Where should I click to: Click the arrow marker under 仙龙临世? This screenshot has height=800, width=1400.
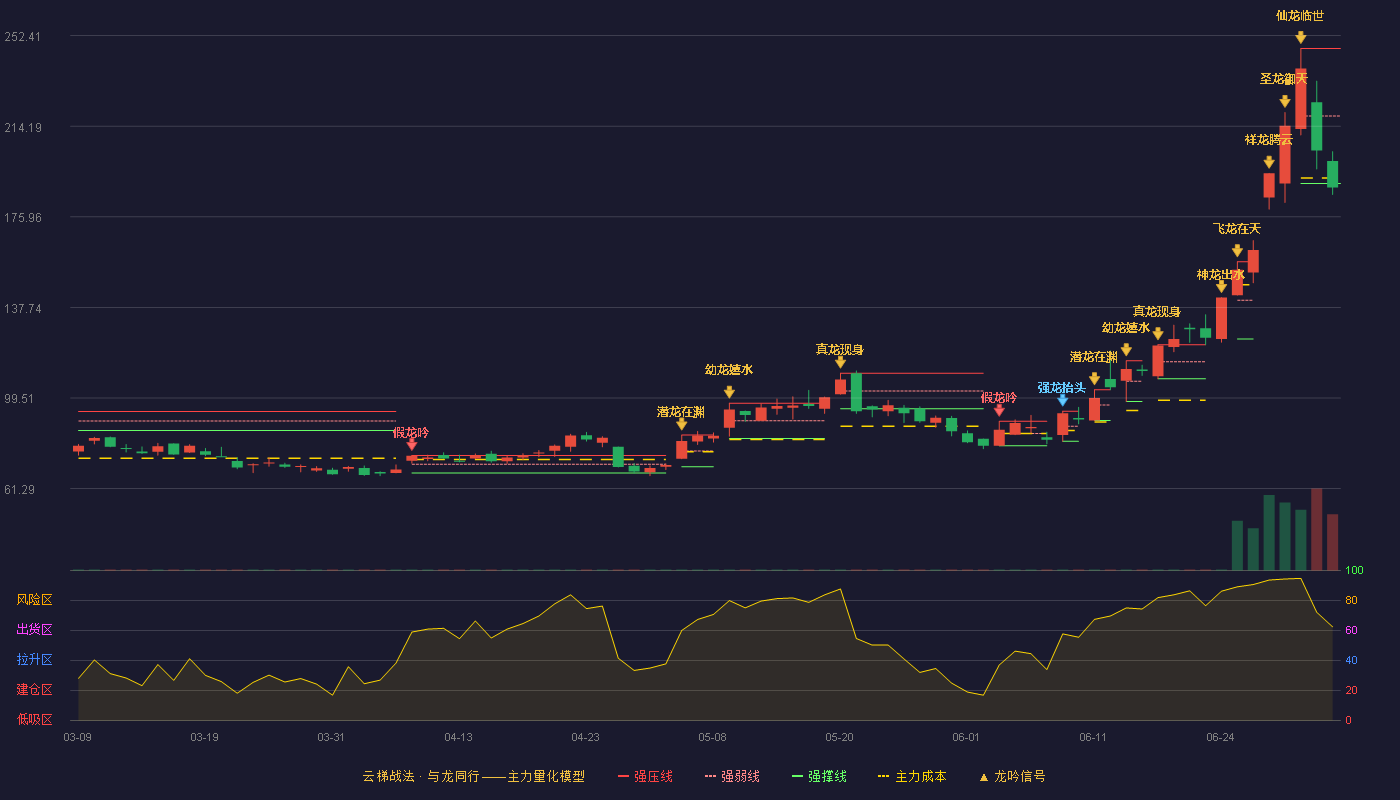1301,37
